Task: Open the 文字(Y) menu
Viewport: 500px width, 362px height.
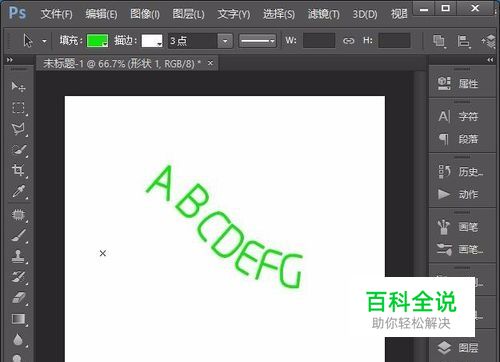Action: pos(233,14)
